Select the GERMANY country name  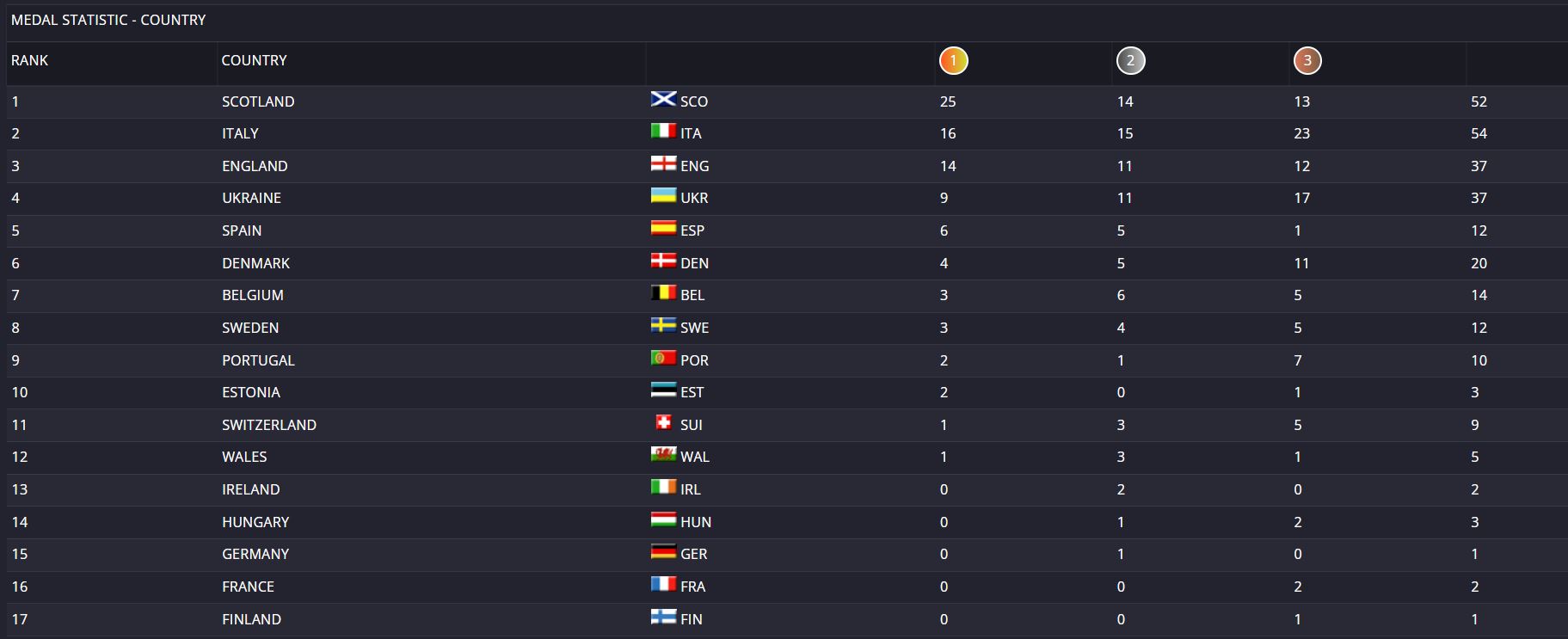[255, 554]
